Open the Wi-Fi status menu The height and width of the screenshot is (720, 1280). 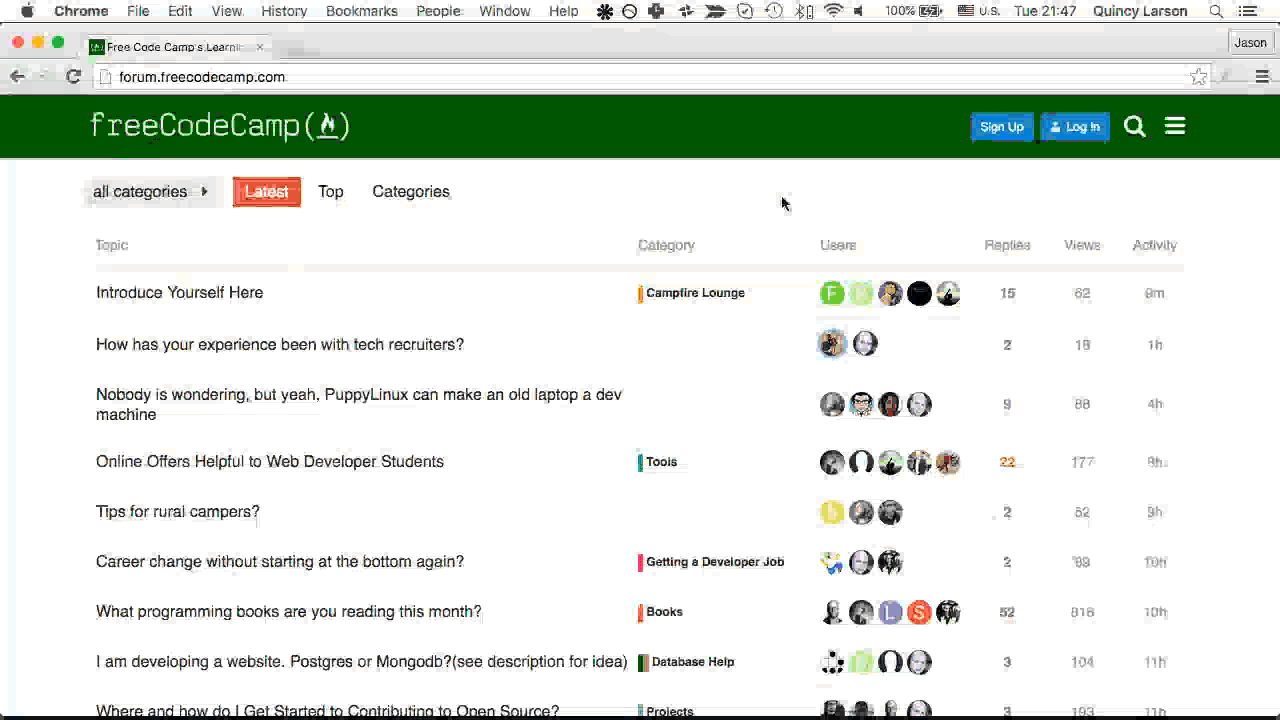(x=833, y=11)
